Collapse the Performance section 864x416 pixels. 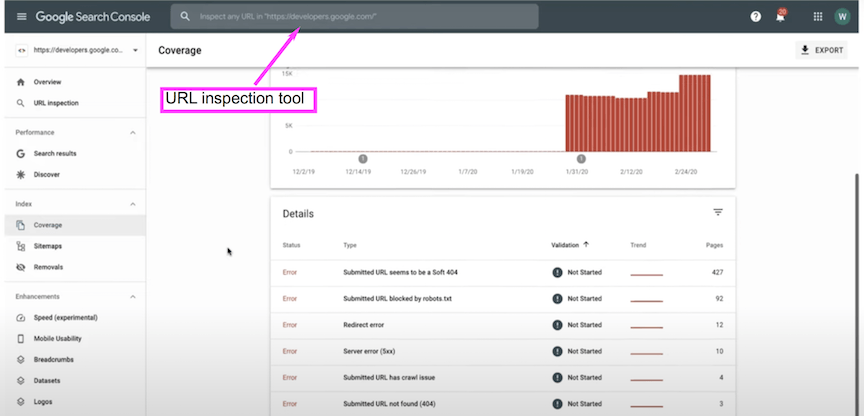pos(133,133)
